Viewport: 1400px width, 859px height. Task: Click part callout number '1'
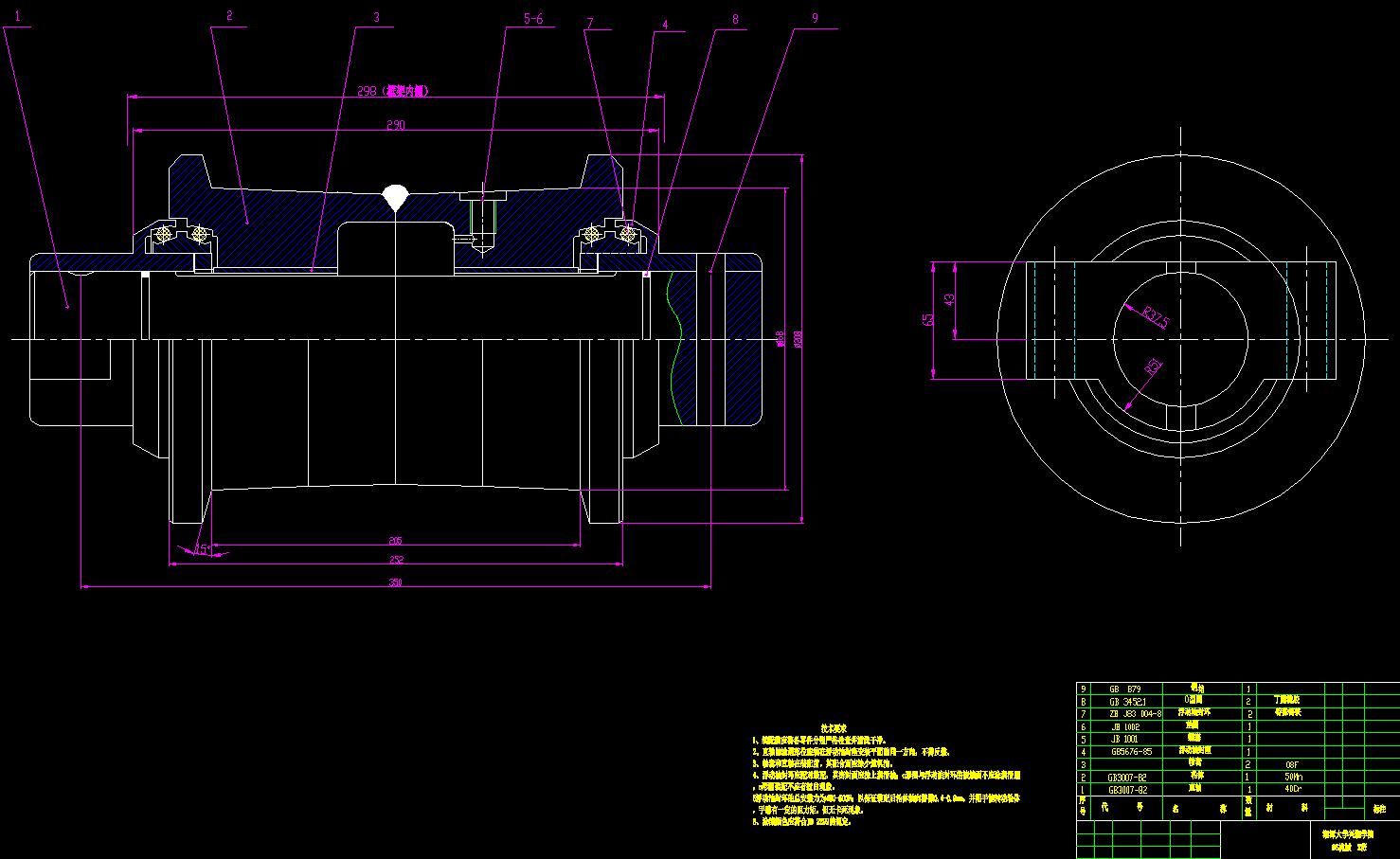click(15, 18)
